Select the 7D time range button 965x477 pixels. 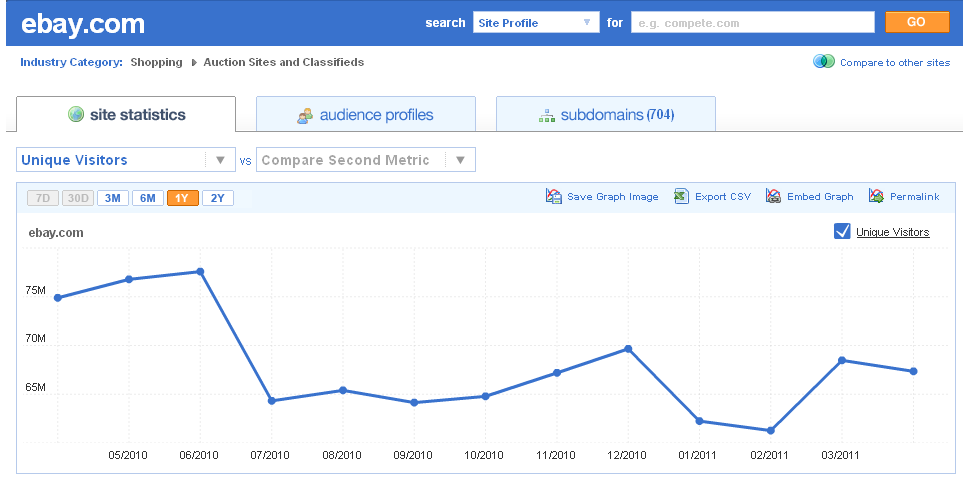click(x=43, y=198)
